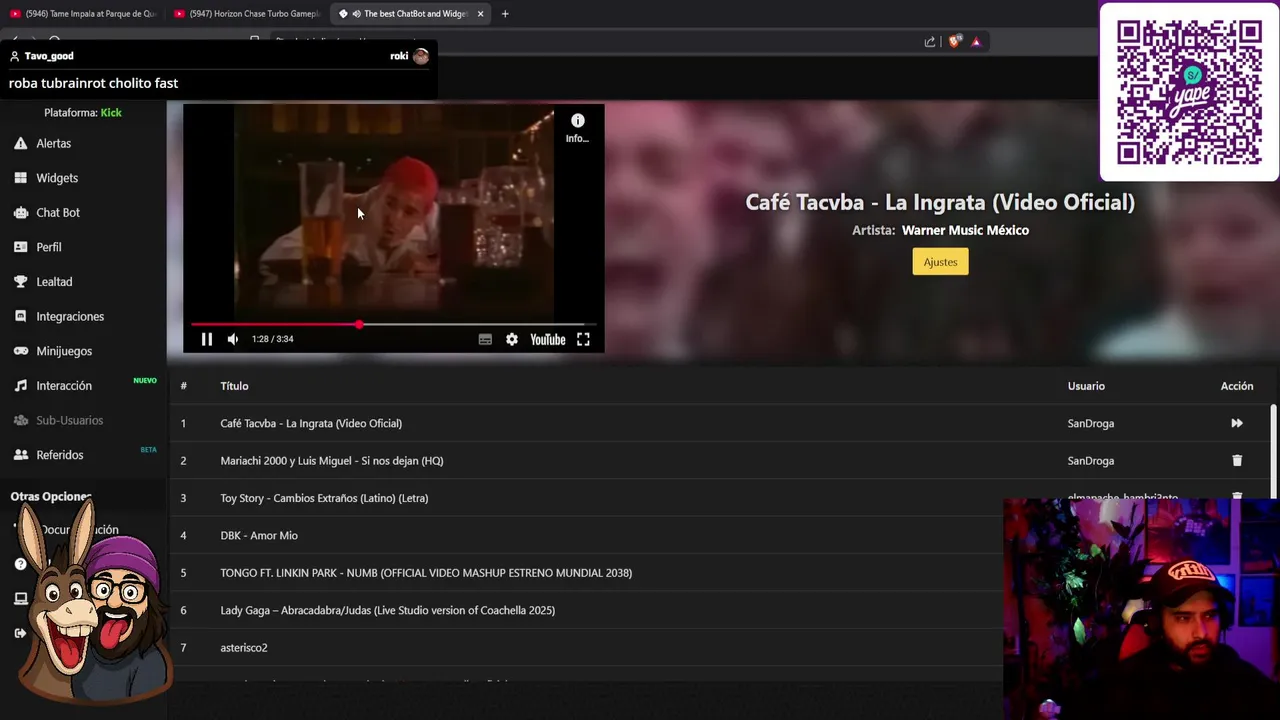Go to Chat Bot settings
The image size is (1280, 720).
click(57, 212)
